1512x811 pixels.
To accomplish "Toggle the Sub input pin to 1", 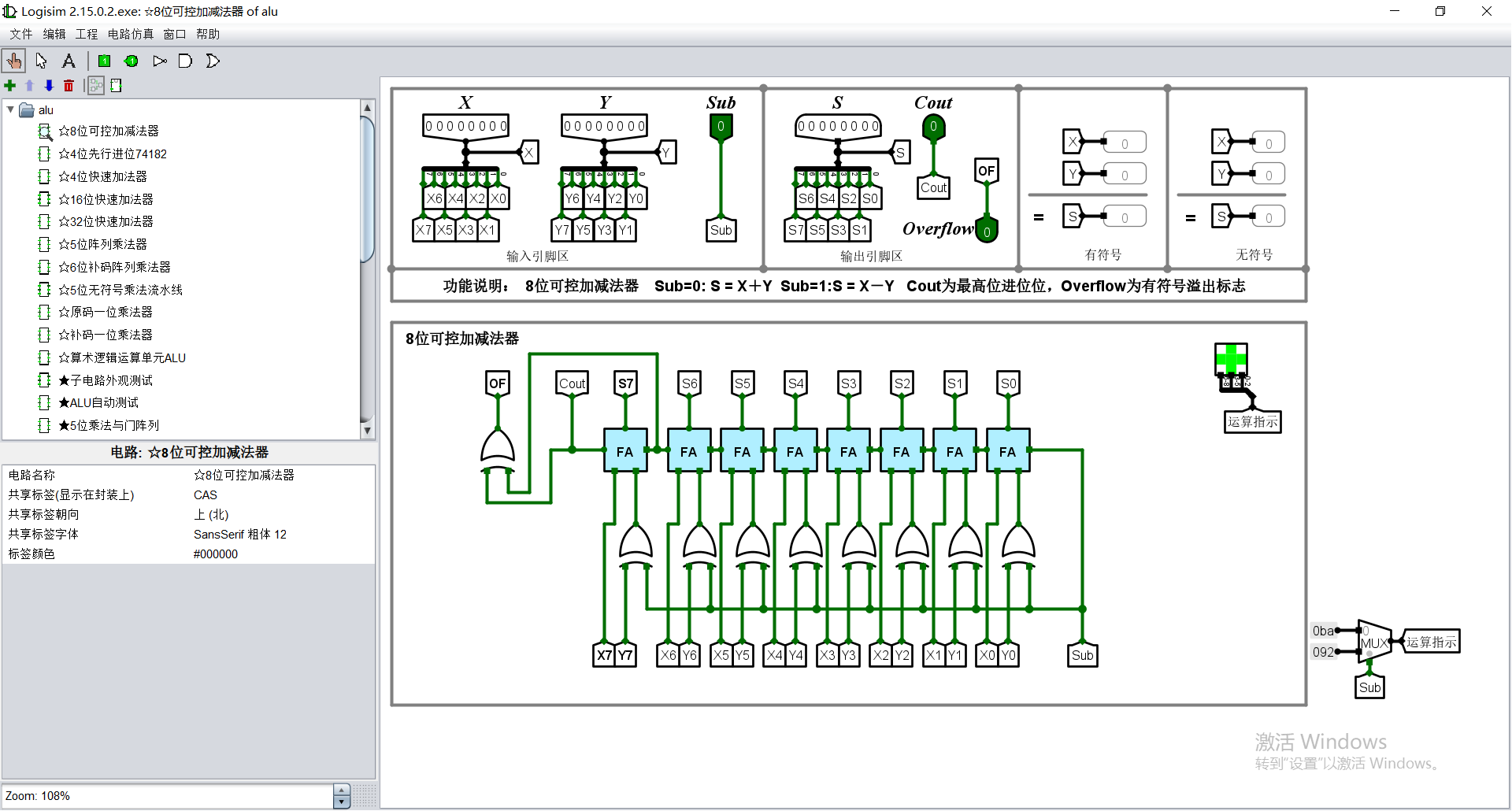I will [x=720, y=126].
